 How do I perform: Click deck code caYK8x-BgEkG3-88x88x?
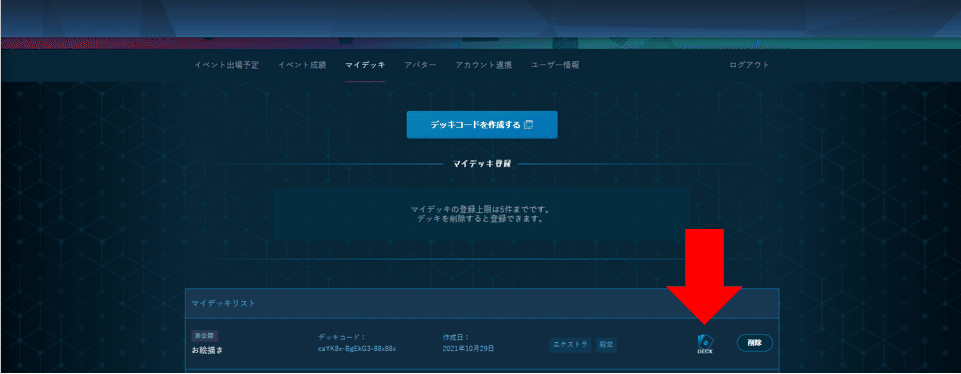tap(357, 349)
